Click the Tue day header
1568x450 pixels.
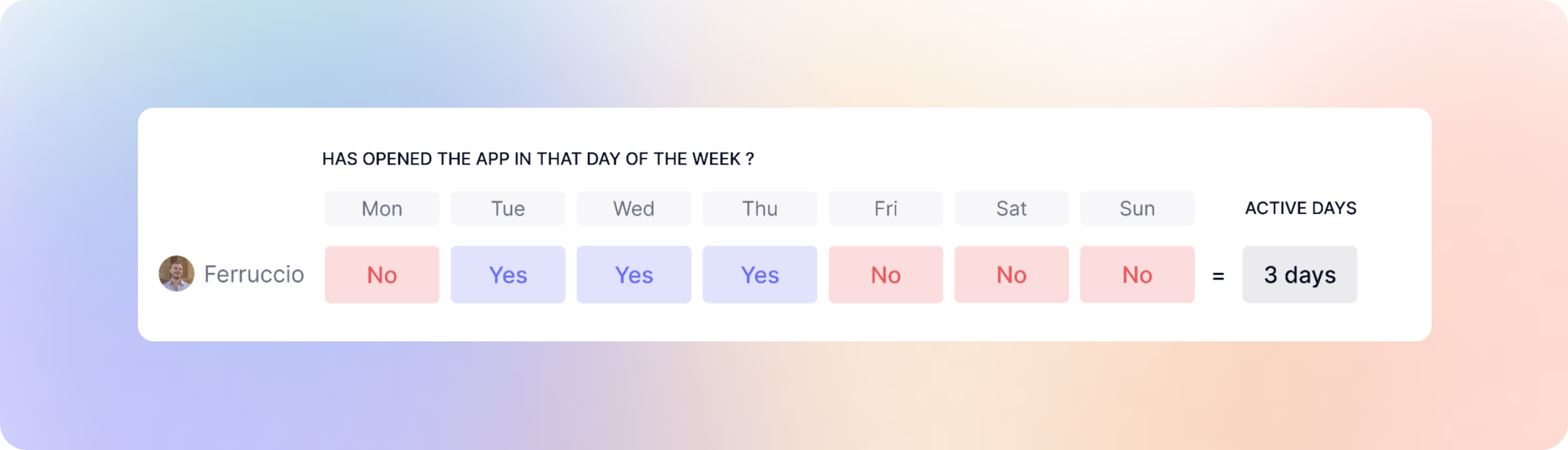coord(508,209)
